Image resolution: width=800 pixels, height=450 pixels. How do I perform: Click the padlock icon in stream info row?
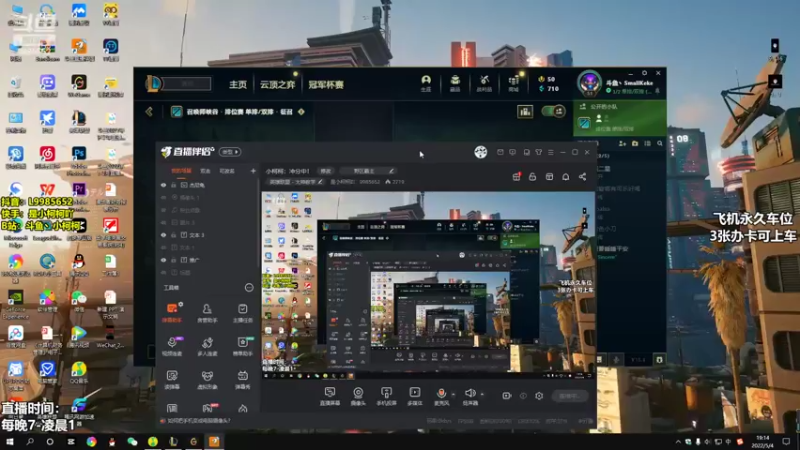point(532,177)
